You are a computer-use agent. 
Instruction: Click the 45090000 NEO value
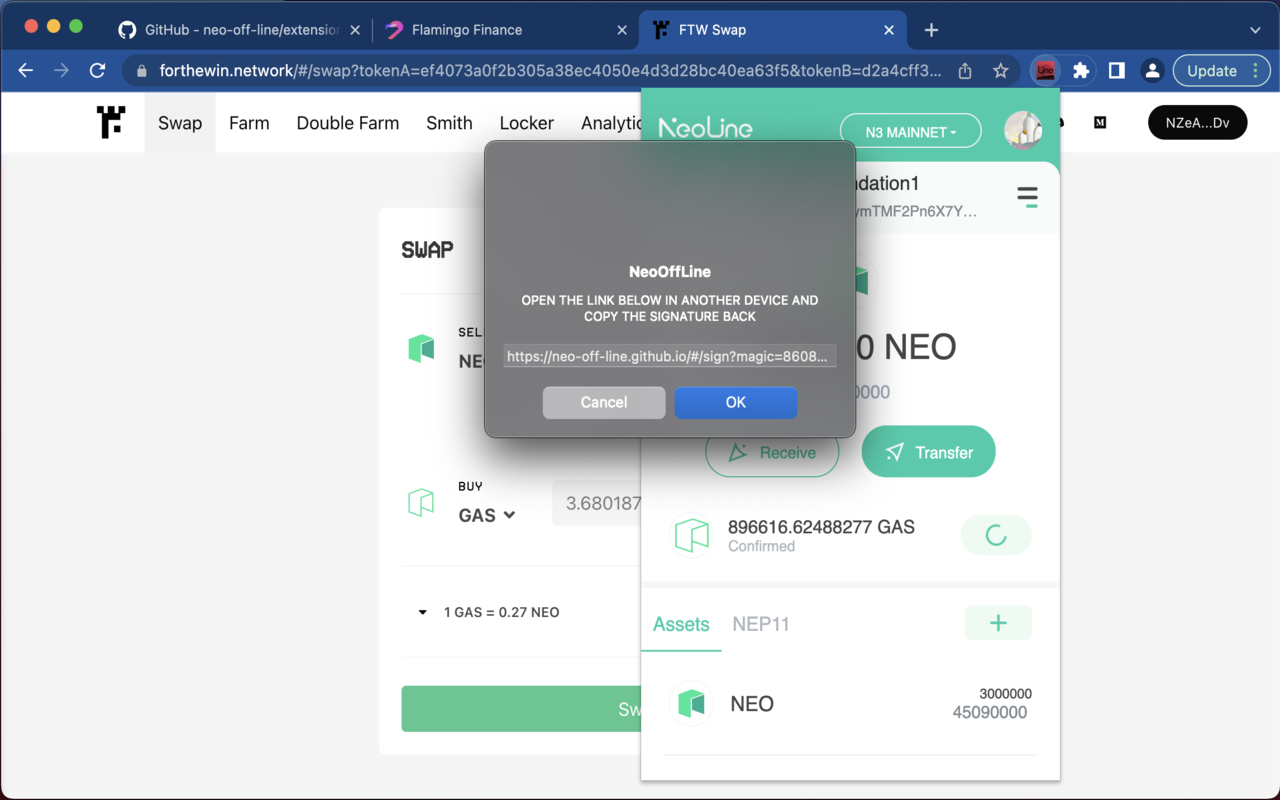(990, 713)
